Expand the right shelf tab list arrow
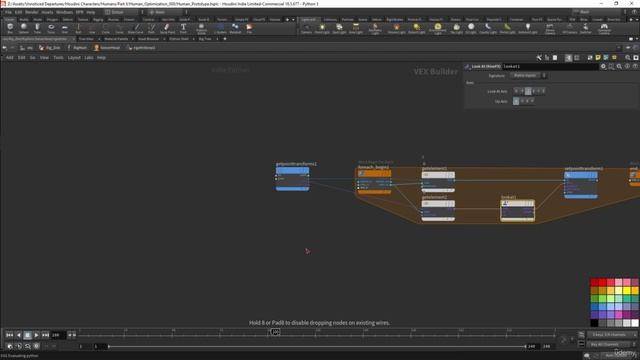 (636, 19)
